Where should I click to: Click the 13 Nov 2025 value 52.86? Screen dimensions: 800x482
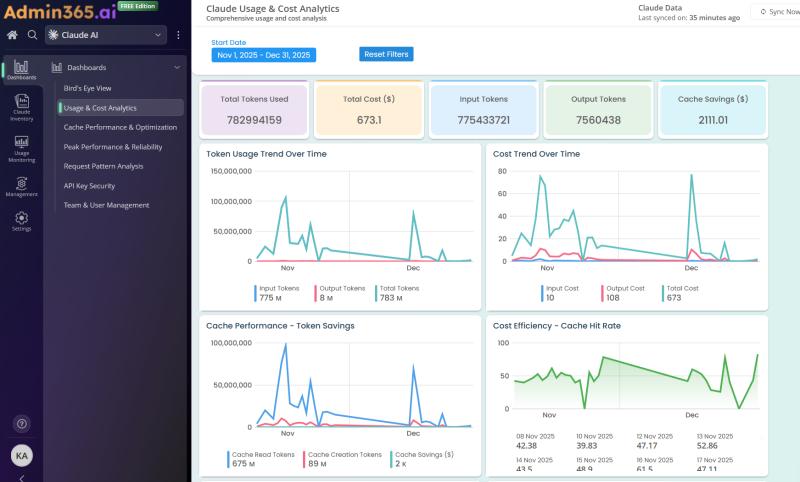click(707, 446)
